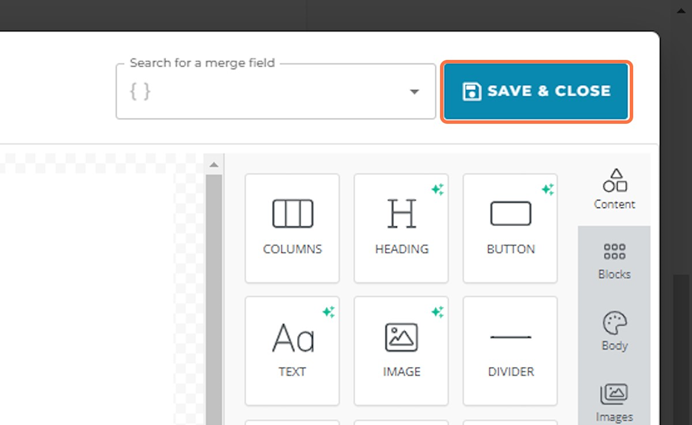This screenshot has height=425, width=692.
Task: Click the editor canvas scroll-up arrow
Action: coord(214,165)
